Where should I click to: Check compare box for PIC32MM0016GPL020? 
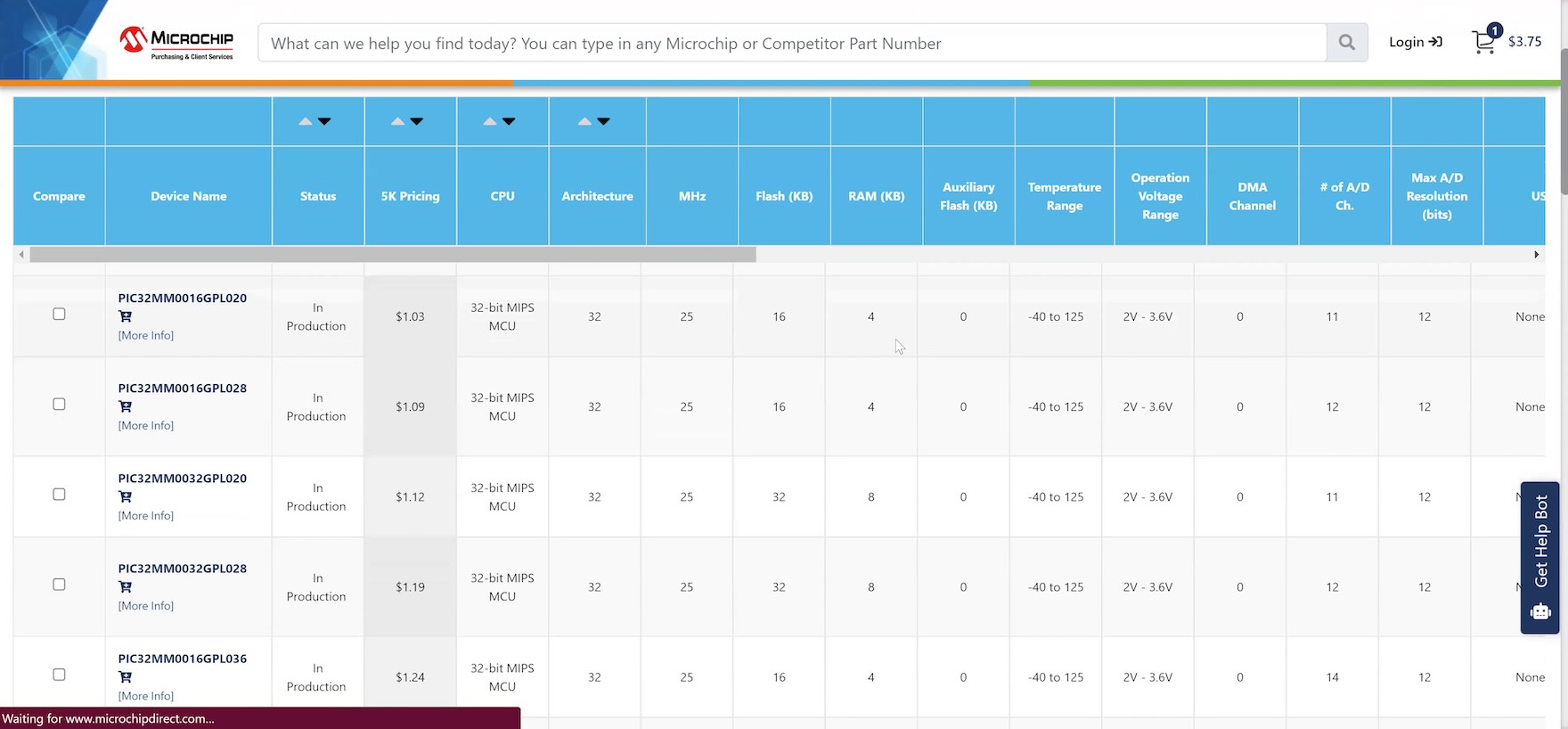[59, 314]
